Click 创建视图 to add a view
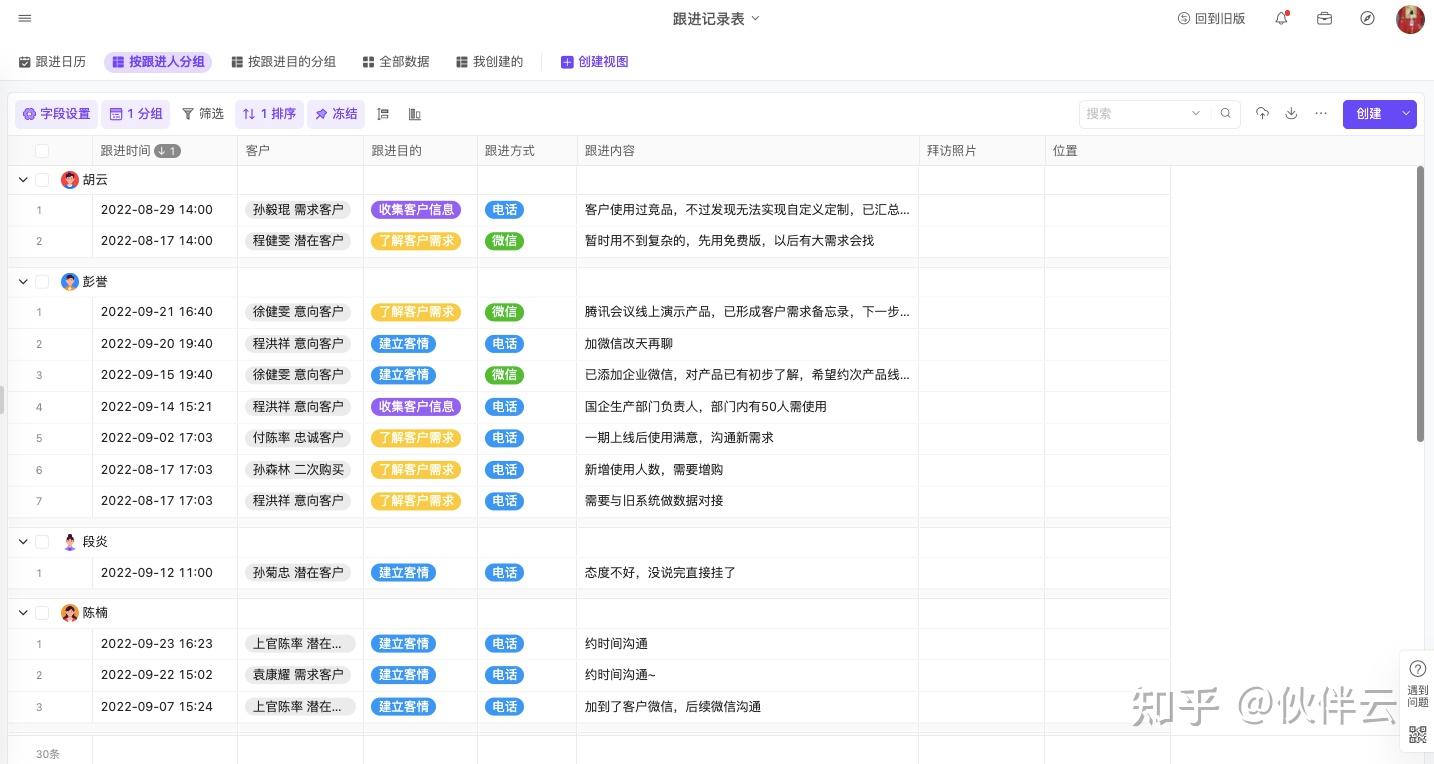The height and width of the screenshot is (764, 1434). (x=595, y=62)
